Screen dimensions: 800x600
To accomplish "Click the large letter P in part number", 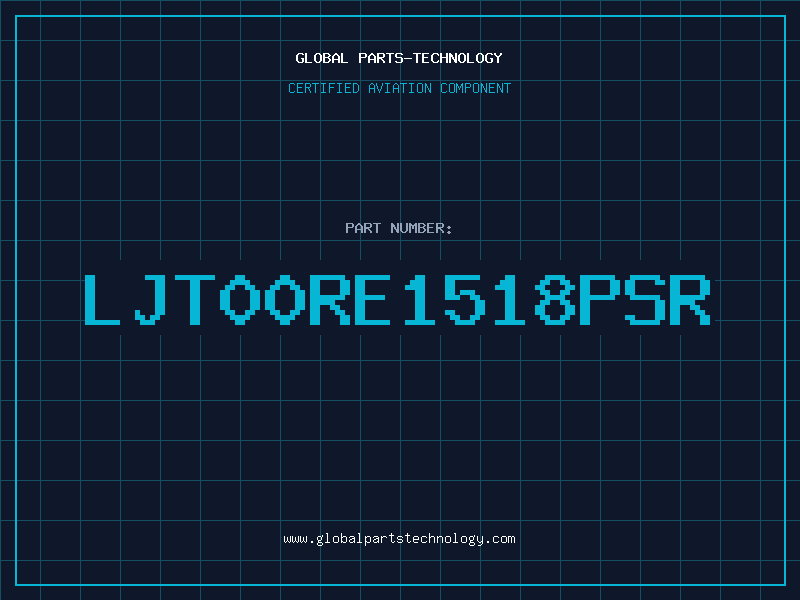I will click(x=600, y=299).
